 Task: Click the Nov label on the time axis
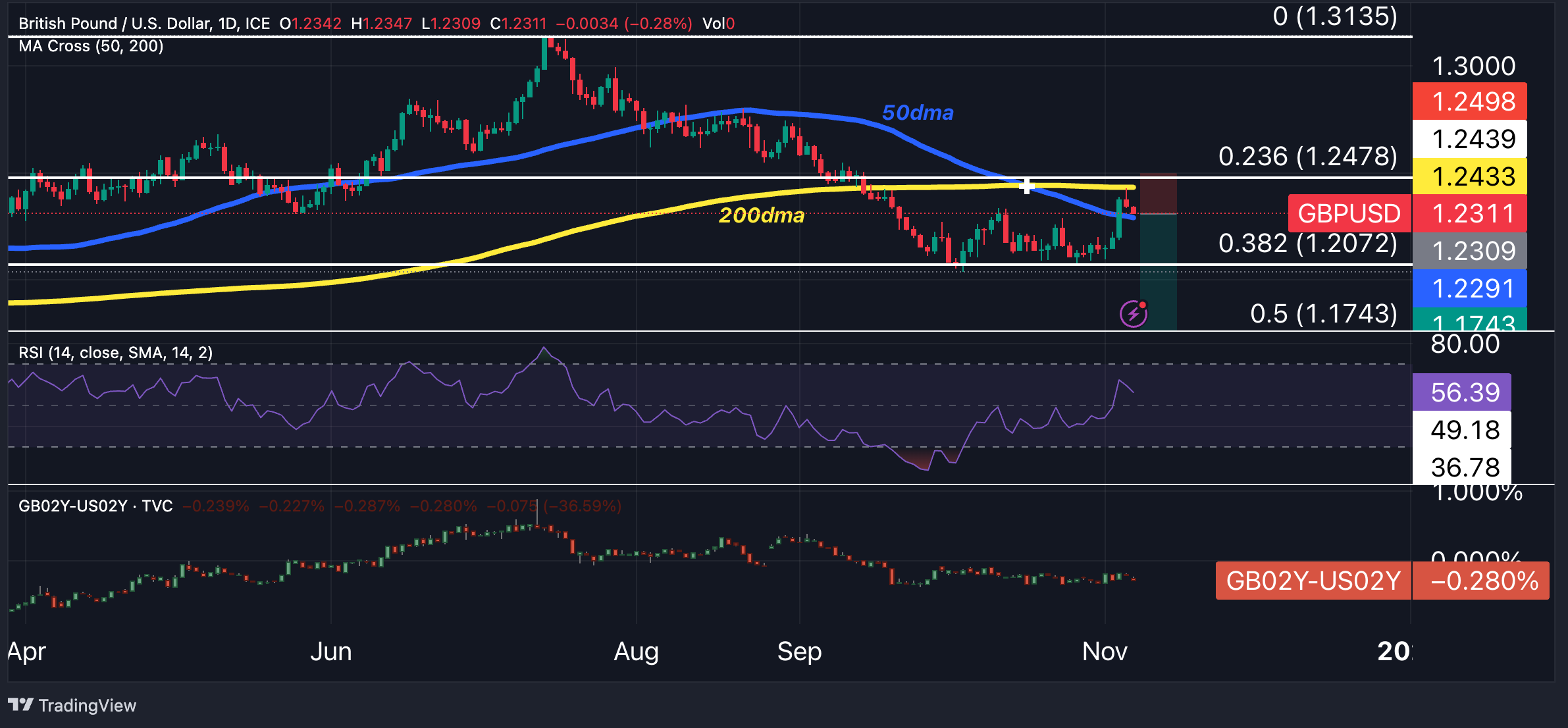1105,652
